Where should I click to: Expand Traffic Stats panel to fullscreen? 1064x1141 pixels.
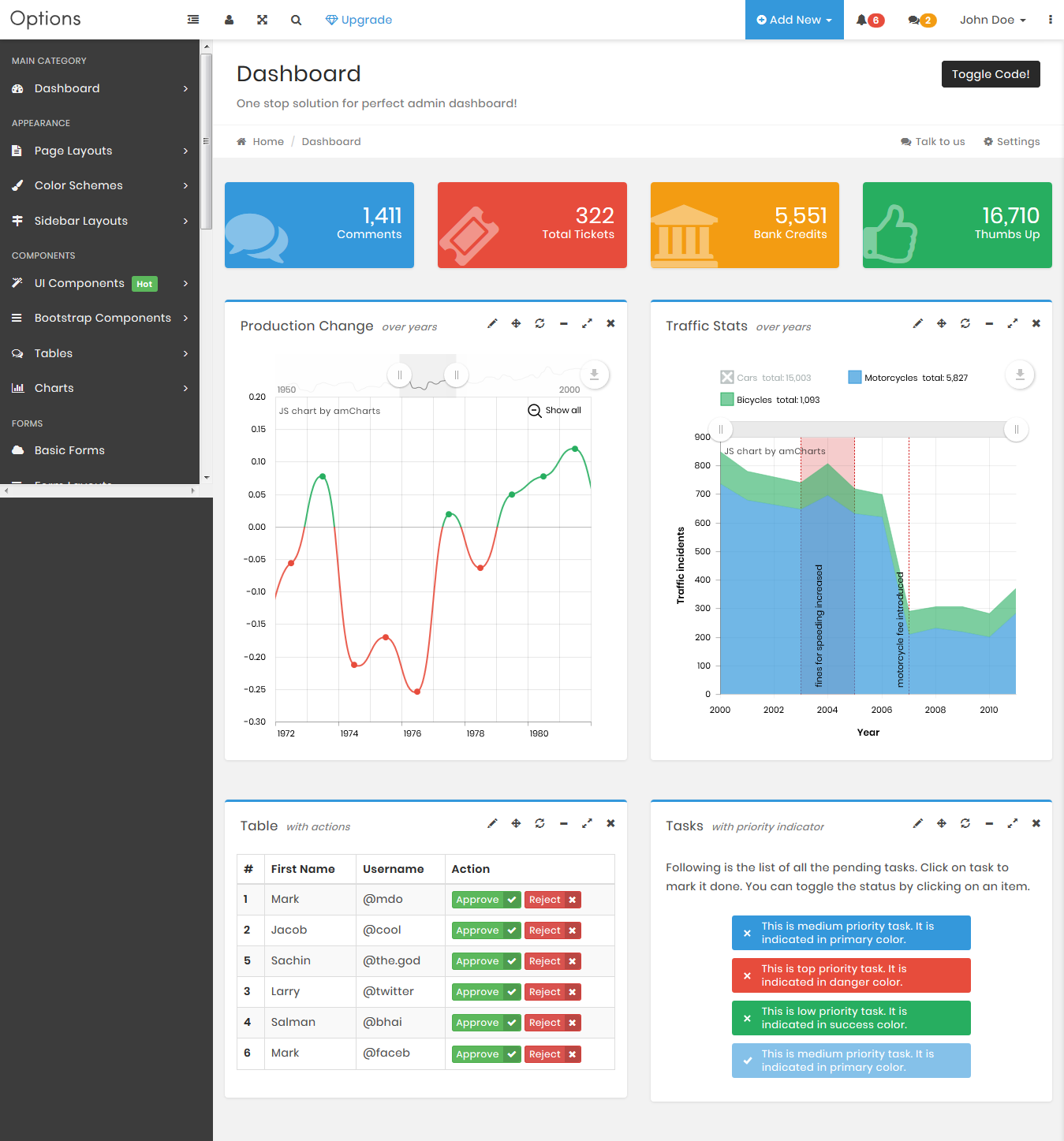1013,323
